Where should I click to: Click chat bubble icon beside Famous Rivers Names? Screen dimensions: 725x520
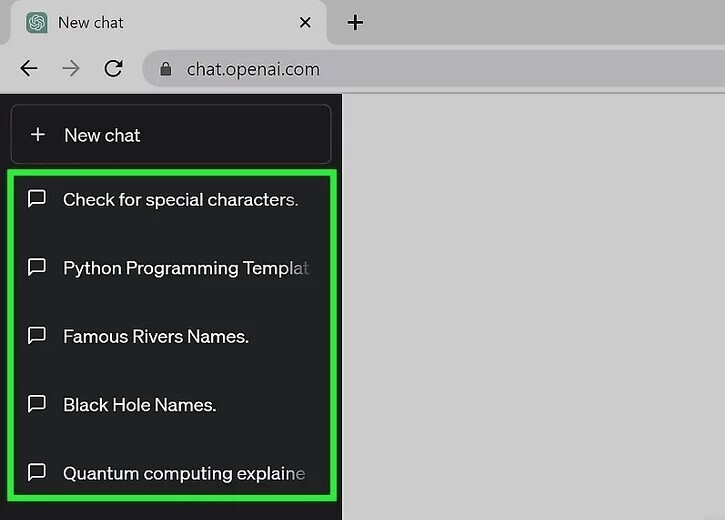click(37, 336)
